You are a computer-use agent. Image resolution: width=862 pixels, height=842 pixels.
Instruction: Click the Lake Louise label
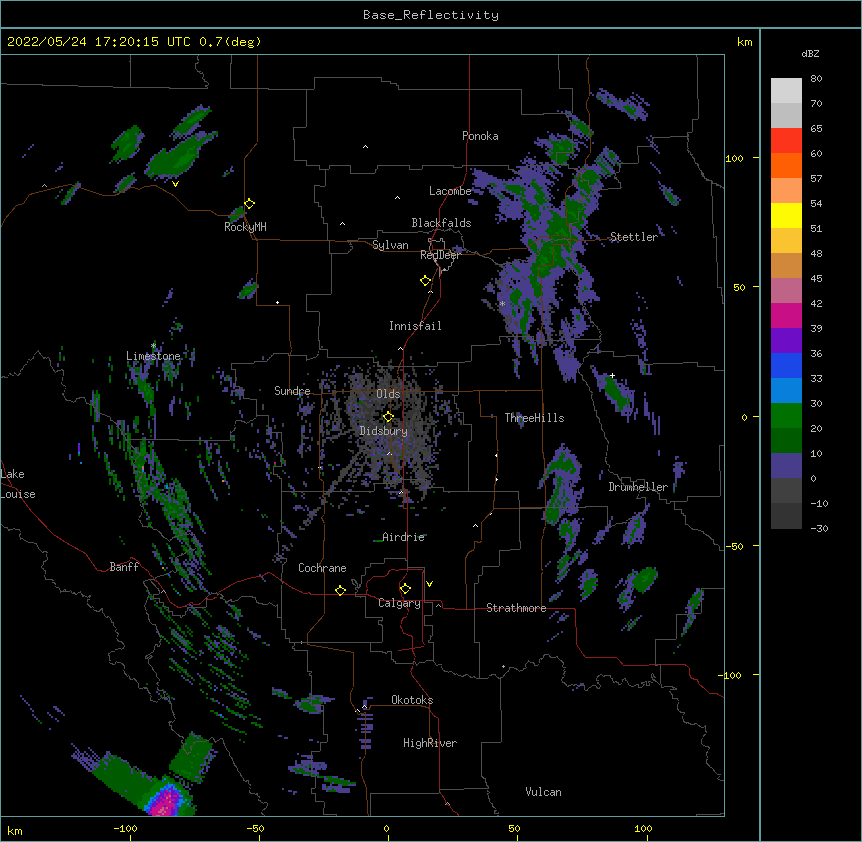16,484
